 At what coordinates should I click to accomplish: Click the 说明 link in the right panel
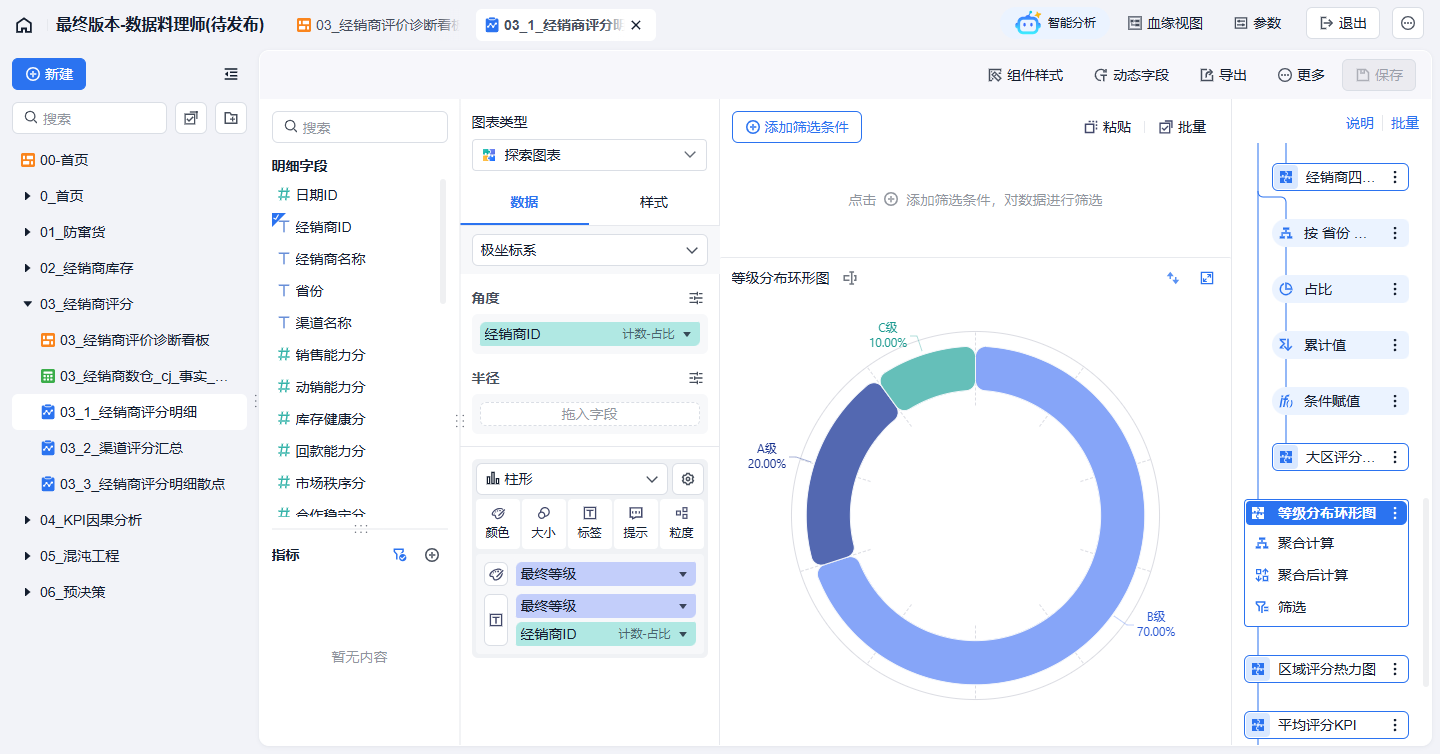click(x=1359, y=123)
